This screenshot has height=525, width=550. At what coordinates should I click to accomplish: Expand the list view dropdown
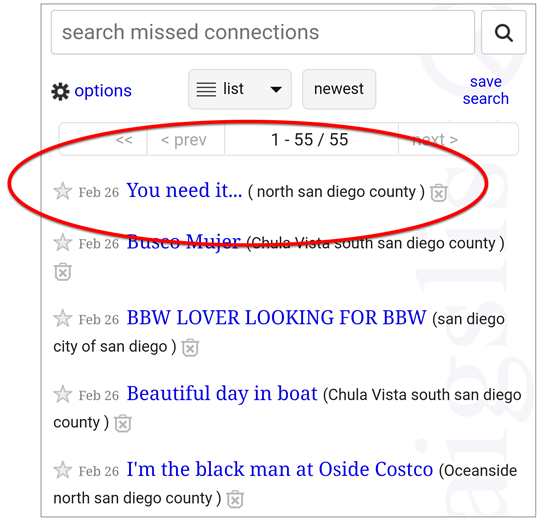coord(240,89)
